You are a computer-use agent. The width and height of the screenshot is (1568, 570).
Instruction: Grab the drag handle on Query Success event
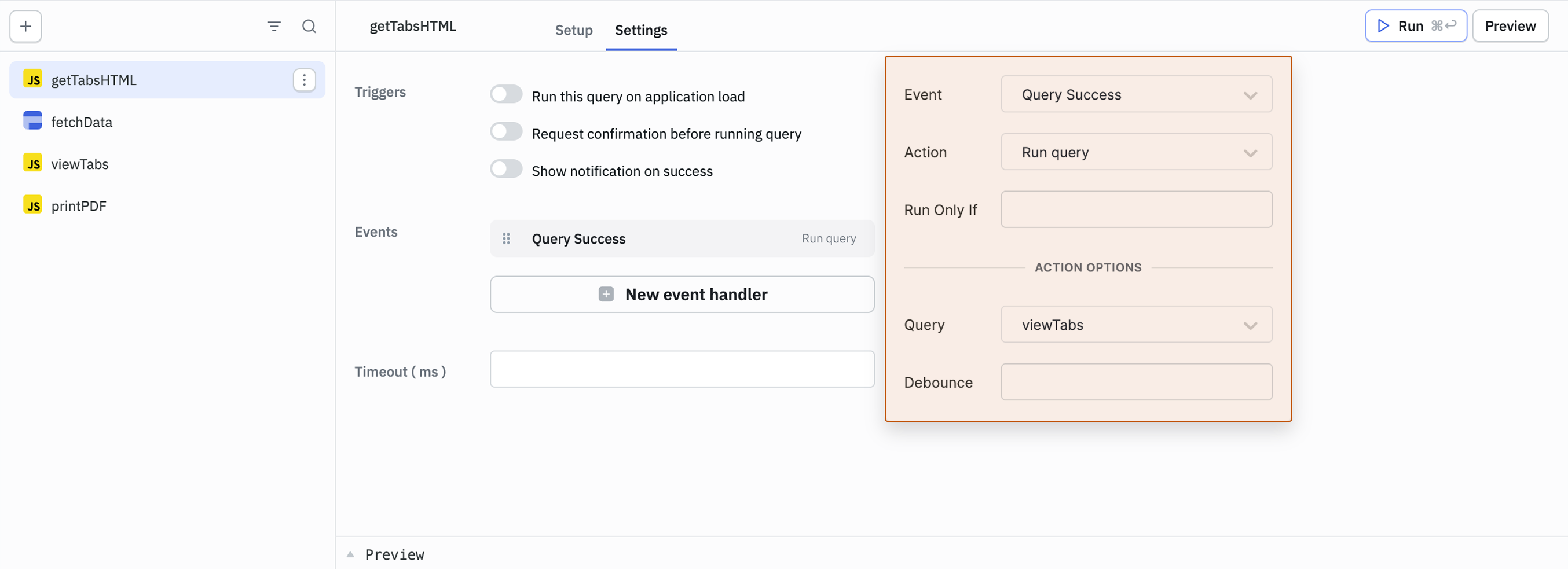(507, 238)
